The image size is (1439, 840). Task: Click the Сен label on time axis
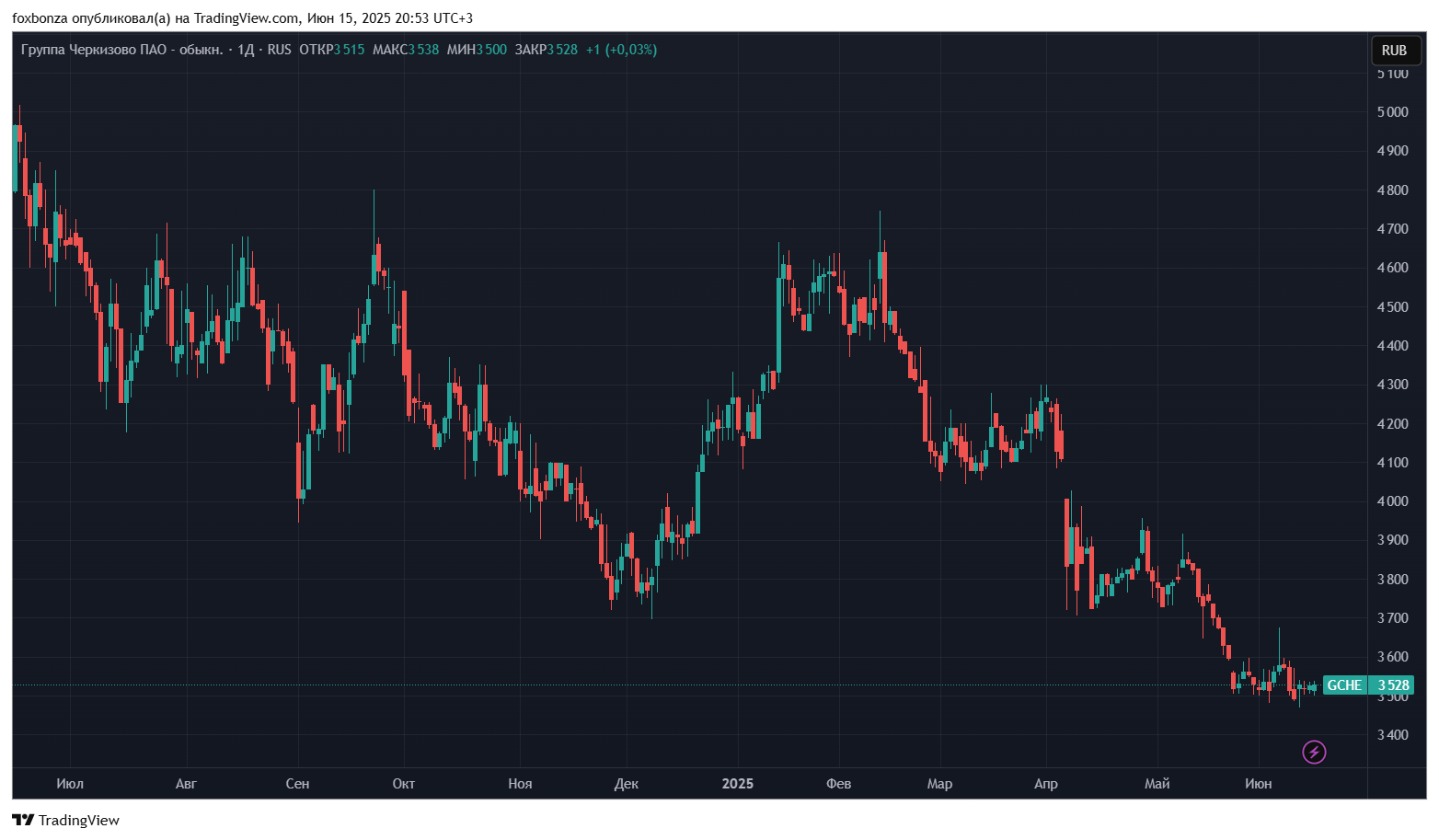(297, 784)
